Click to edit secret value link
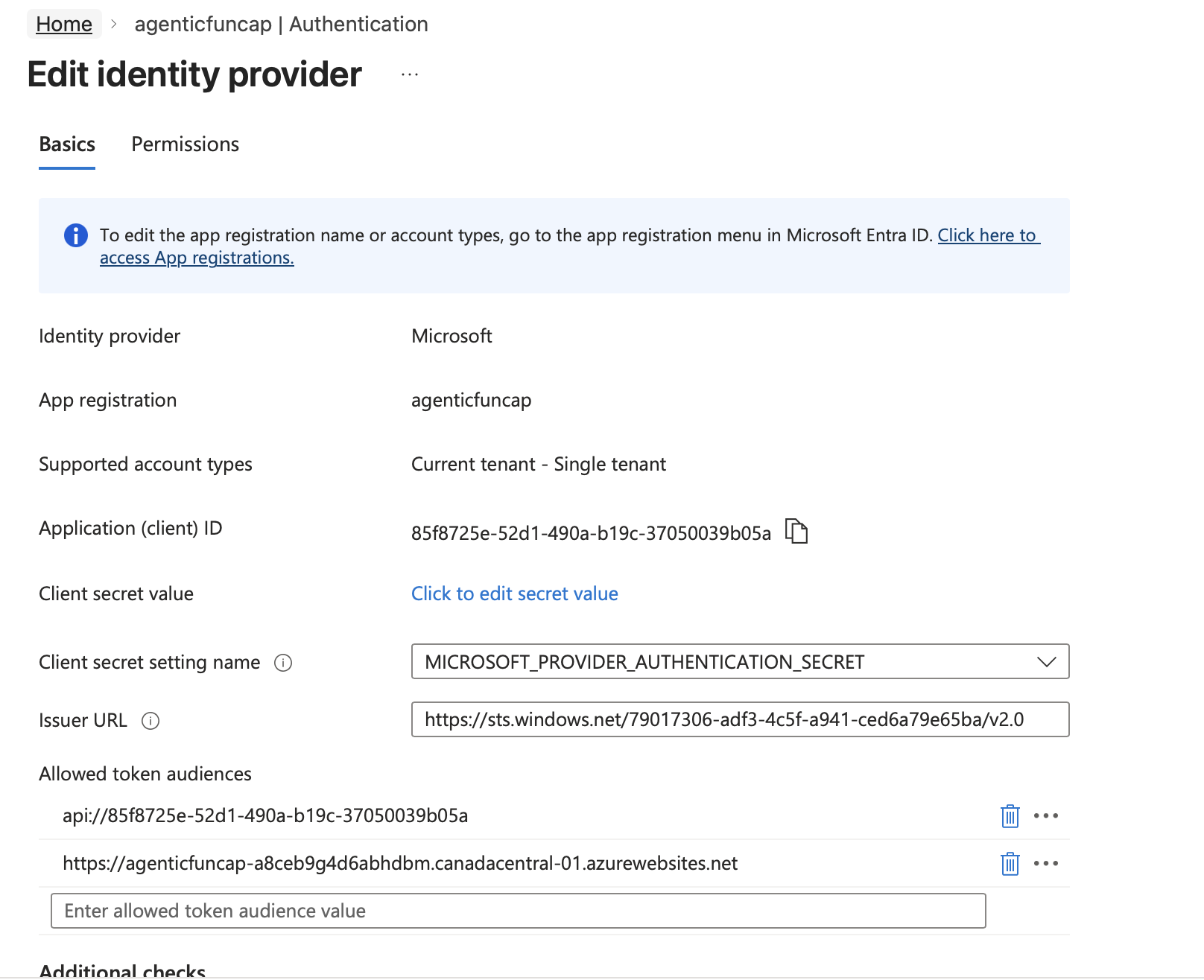The height and width of the screenshot is (980, 1204). click(514, 594)
